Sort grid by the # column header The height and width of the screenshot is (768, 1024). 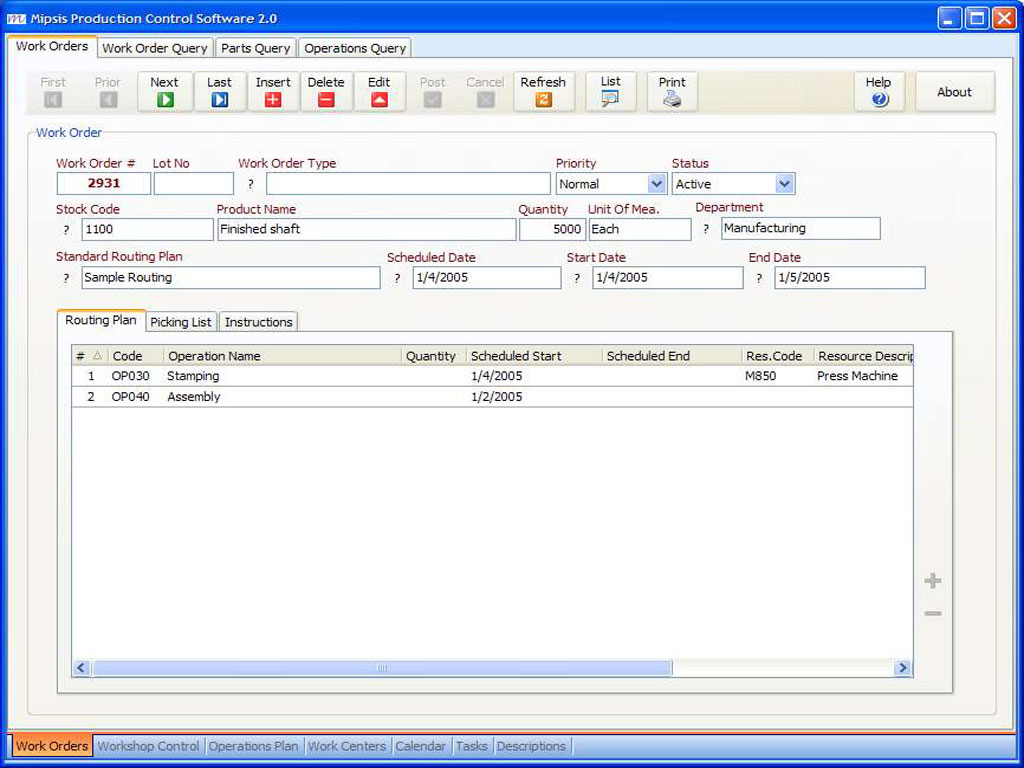81,356
